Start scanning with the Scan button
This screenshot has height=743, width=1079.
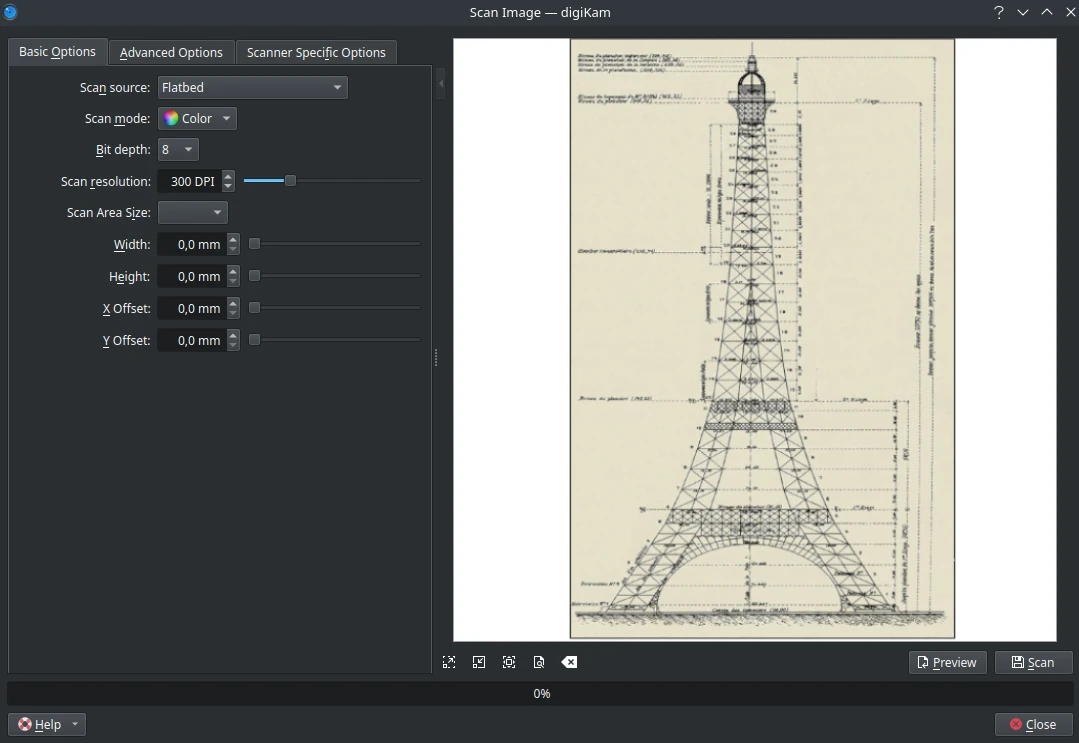pos(1033,662)
